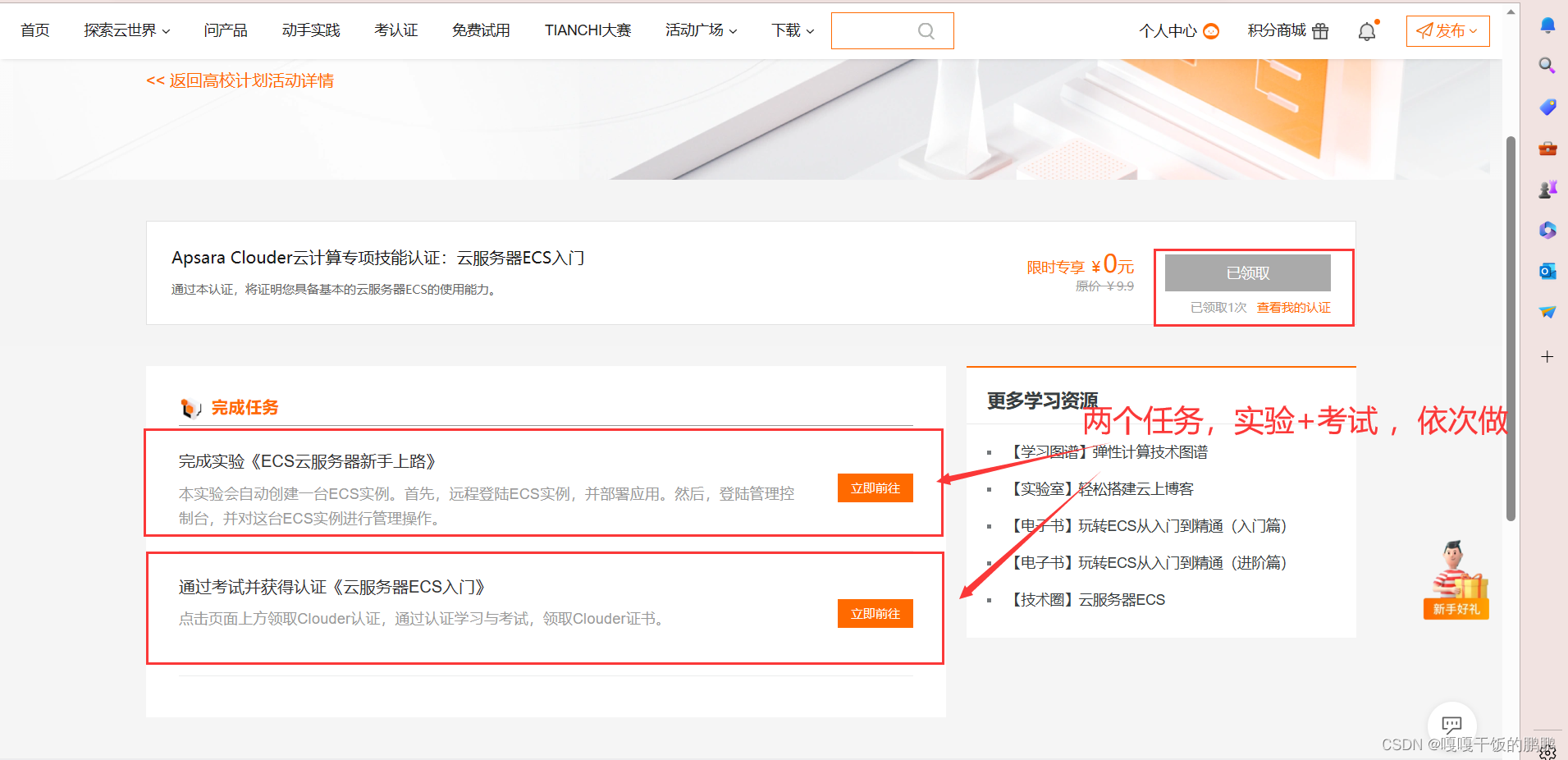Open the Edge sidebar search icon
This screenshot has width=1568, height=760.
(1547, 66)
